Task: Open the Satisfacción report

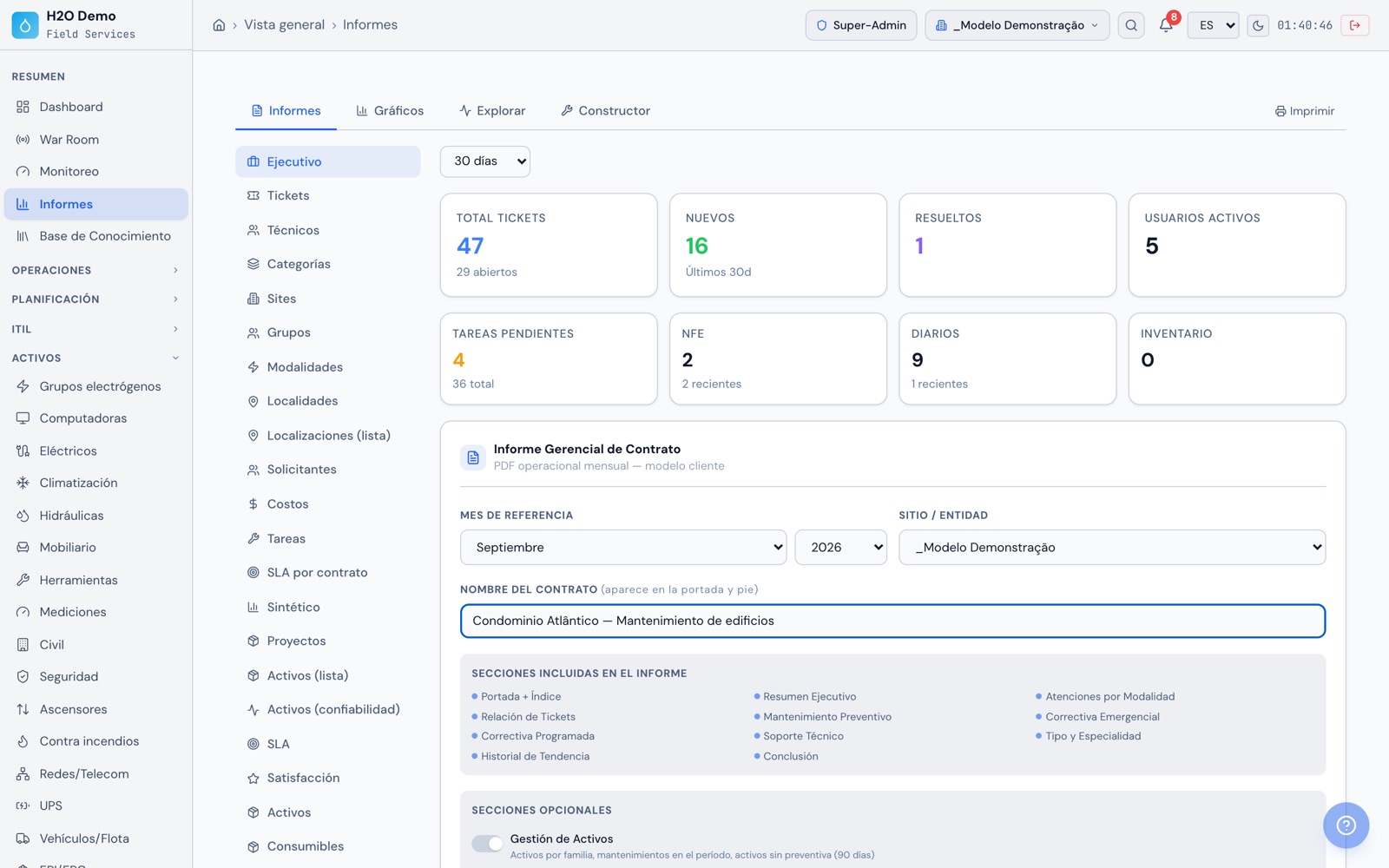Action: coord(328,779)
